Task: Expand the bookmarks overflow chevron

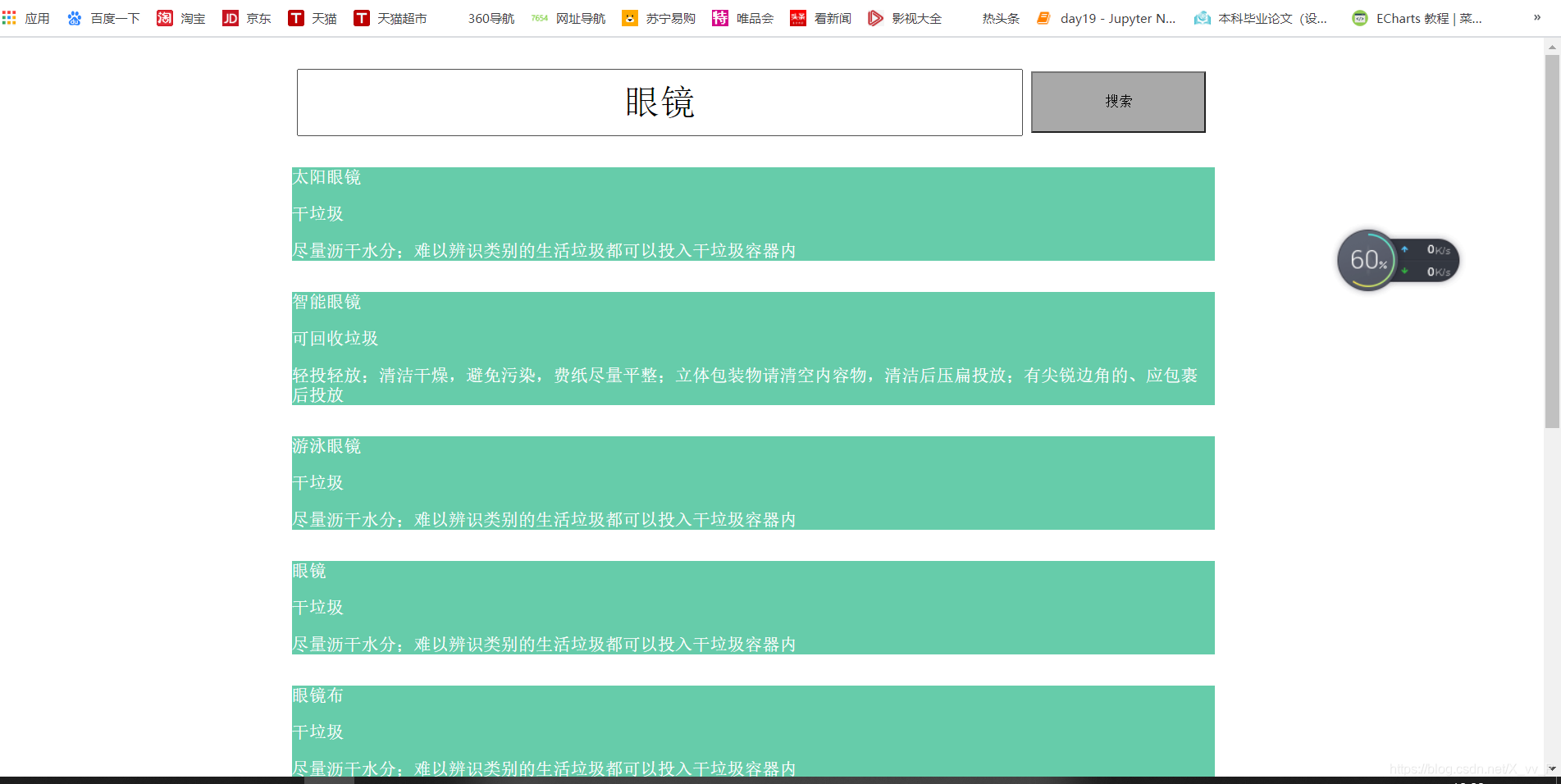Action: pos(1537,17)
